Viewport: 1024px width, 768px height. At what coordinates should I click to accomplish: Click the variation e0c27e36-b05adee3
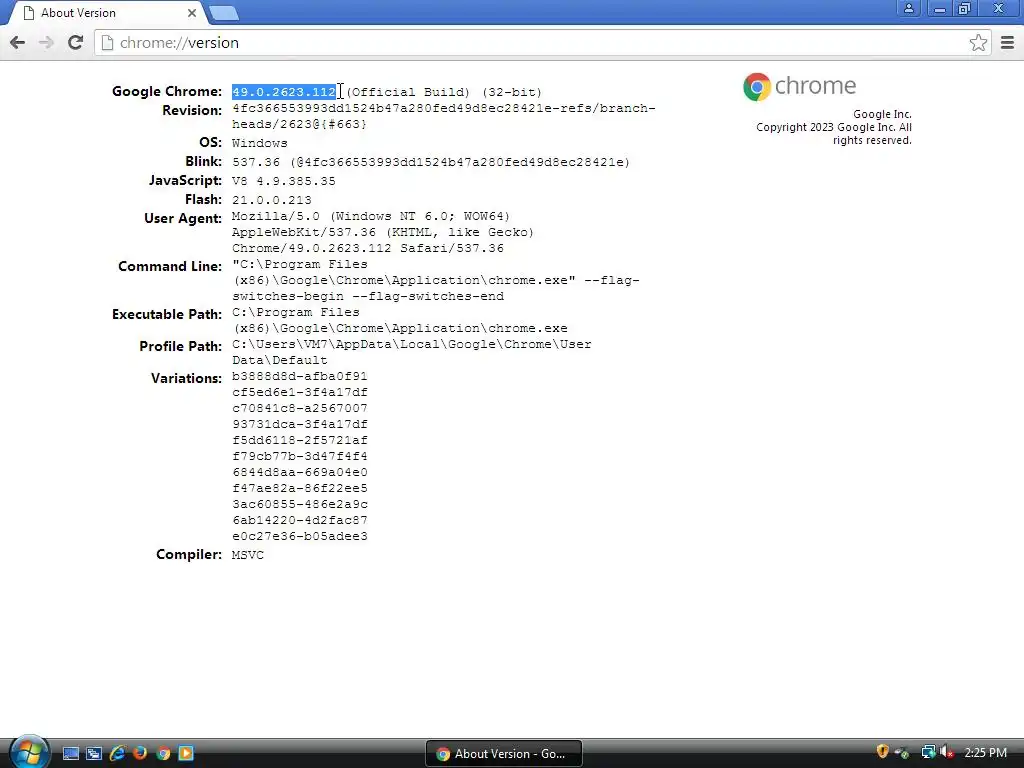(x=300, y=537)
